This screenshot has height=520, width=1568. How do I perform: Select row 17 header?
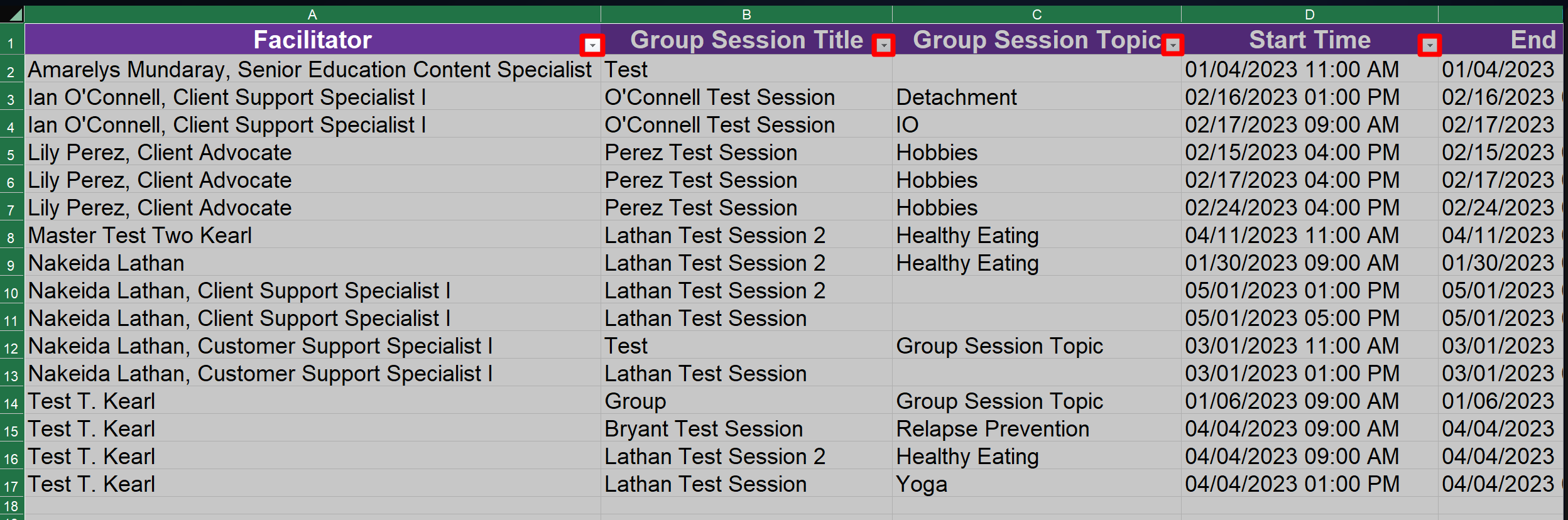(x=11, y=486)
